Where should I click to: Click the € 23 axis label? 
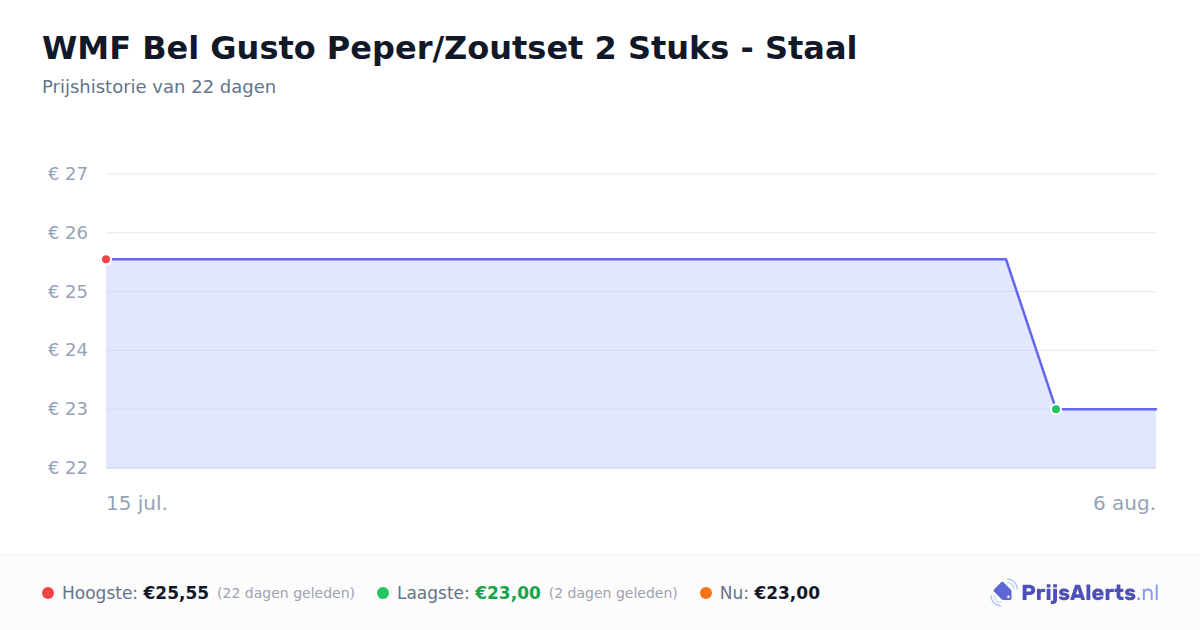(68, 409)
